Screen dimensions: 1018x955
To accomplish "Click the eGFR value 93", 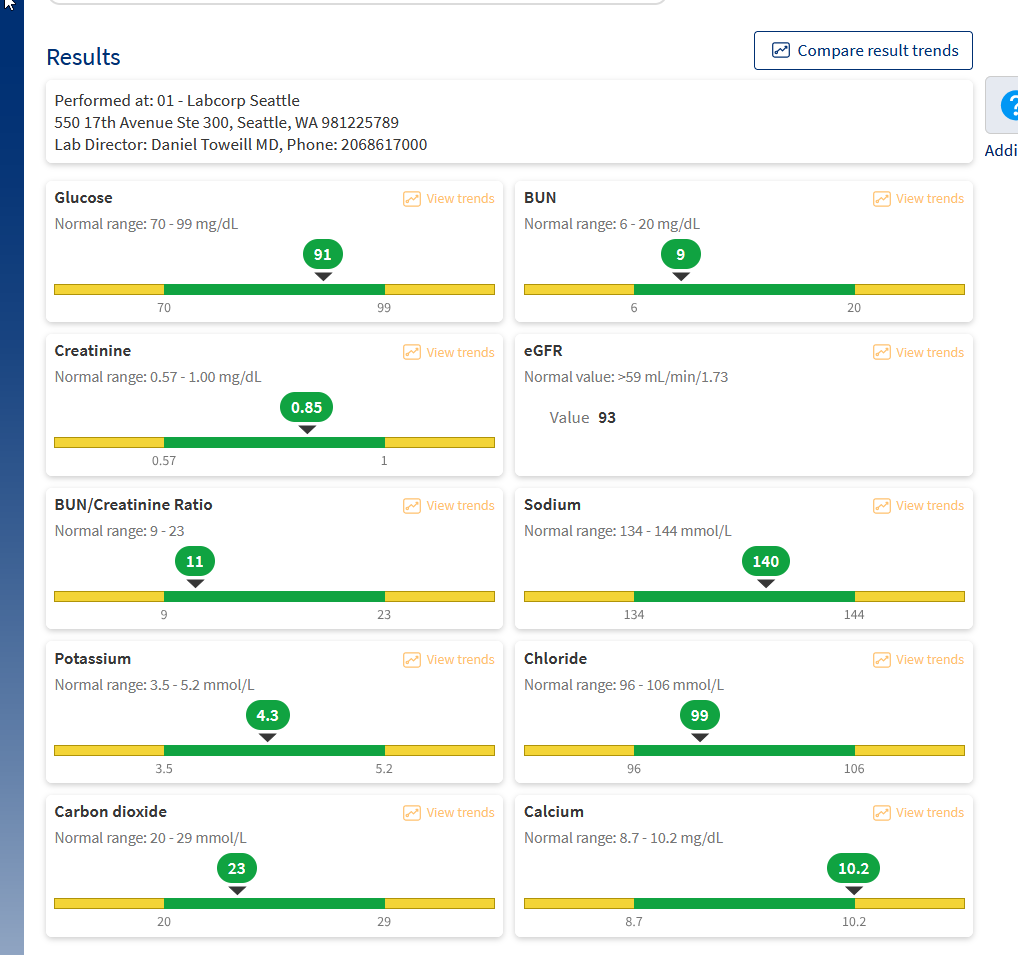I will coord(607,418).
